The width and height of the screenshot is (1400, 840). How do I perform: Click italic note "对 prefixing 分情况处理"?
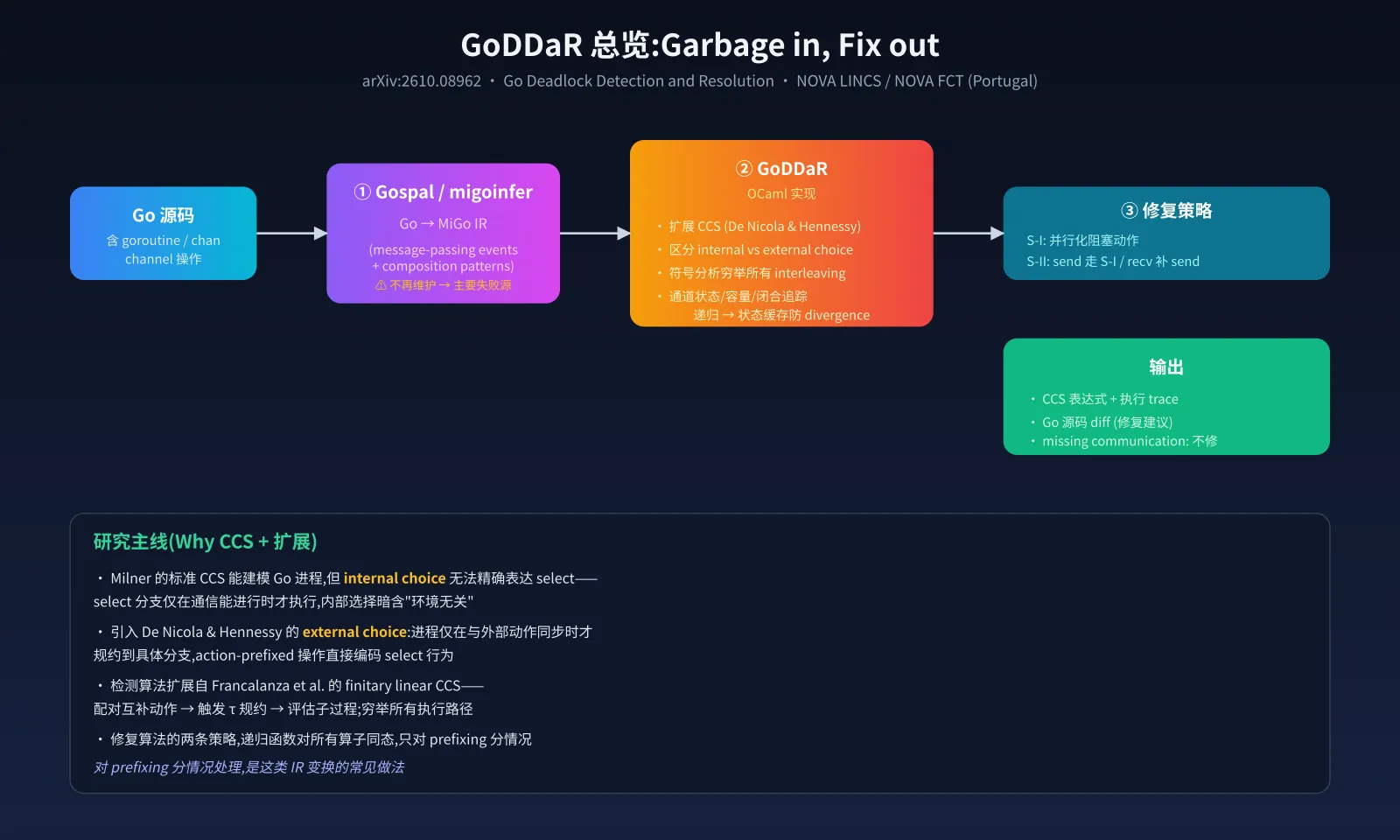pyautogui.click(x=248, y=767)
